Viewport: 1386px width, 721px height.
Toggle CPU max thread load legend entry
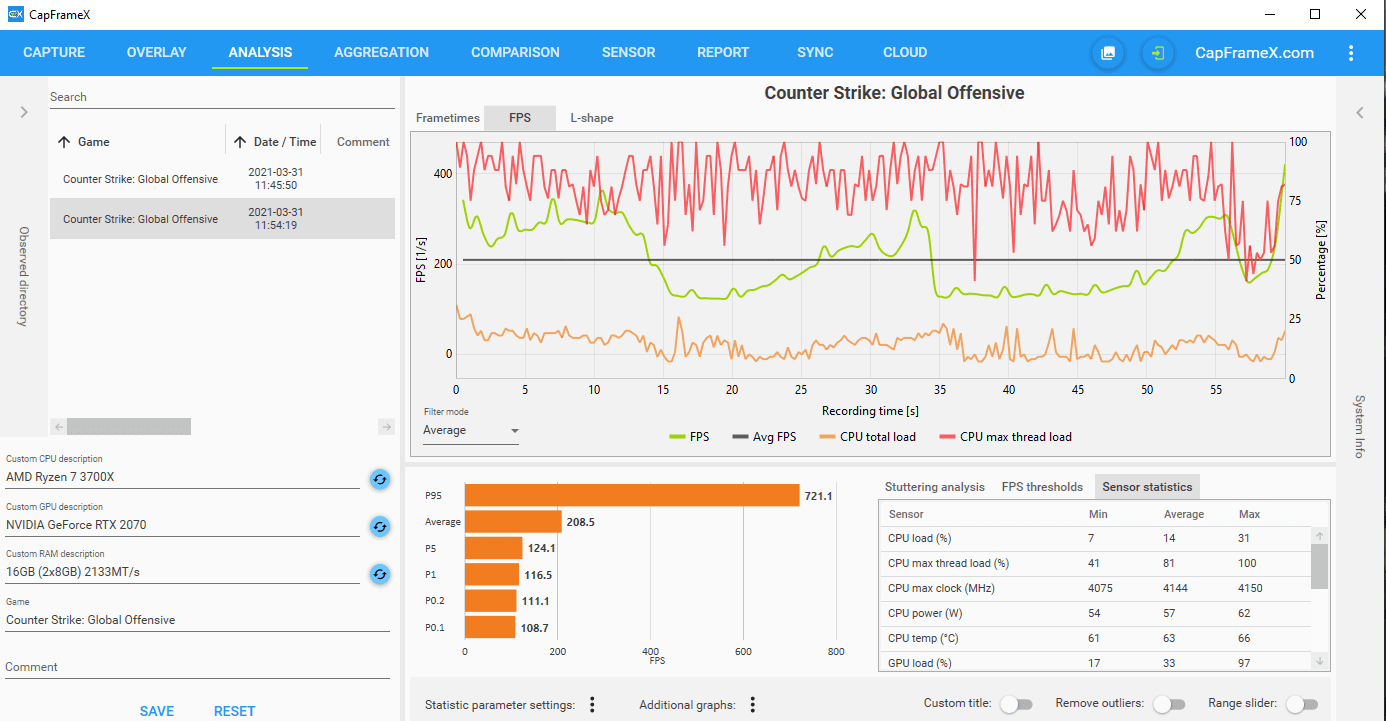pyautogui.click(x=1004, y=437)
